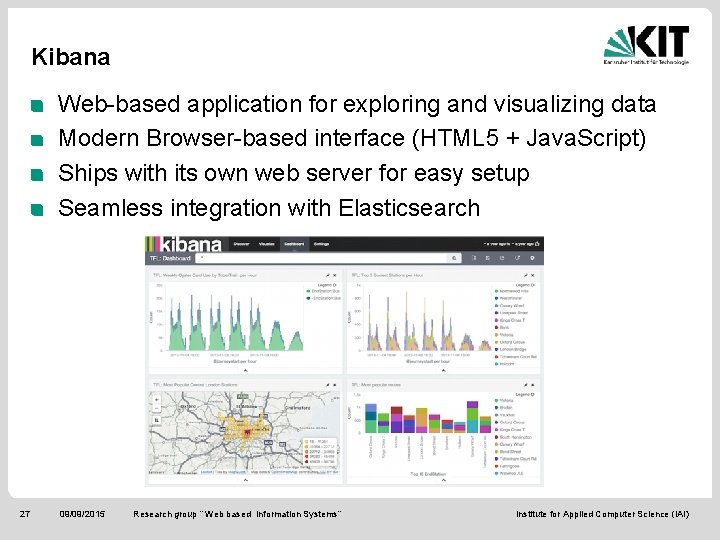The height and width of the screenshot is (540, 720).
Task: Click Waterloo legend at bottom of routes chart
Action: pos(509,473)
